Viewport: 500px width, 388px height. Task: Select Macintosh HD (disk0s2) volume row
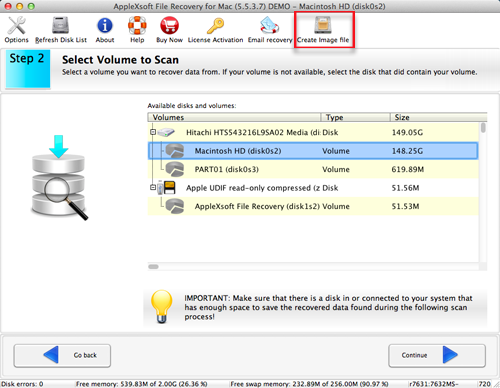313,151
